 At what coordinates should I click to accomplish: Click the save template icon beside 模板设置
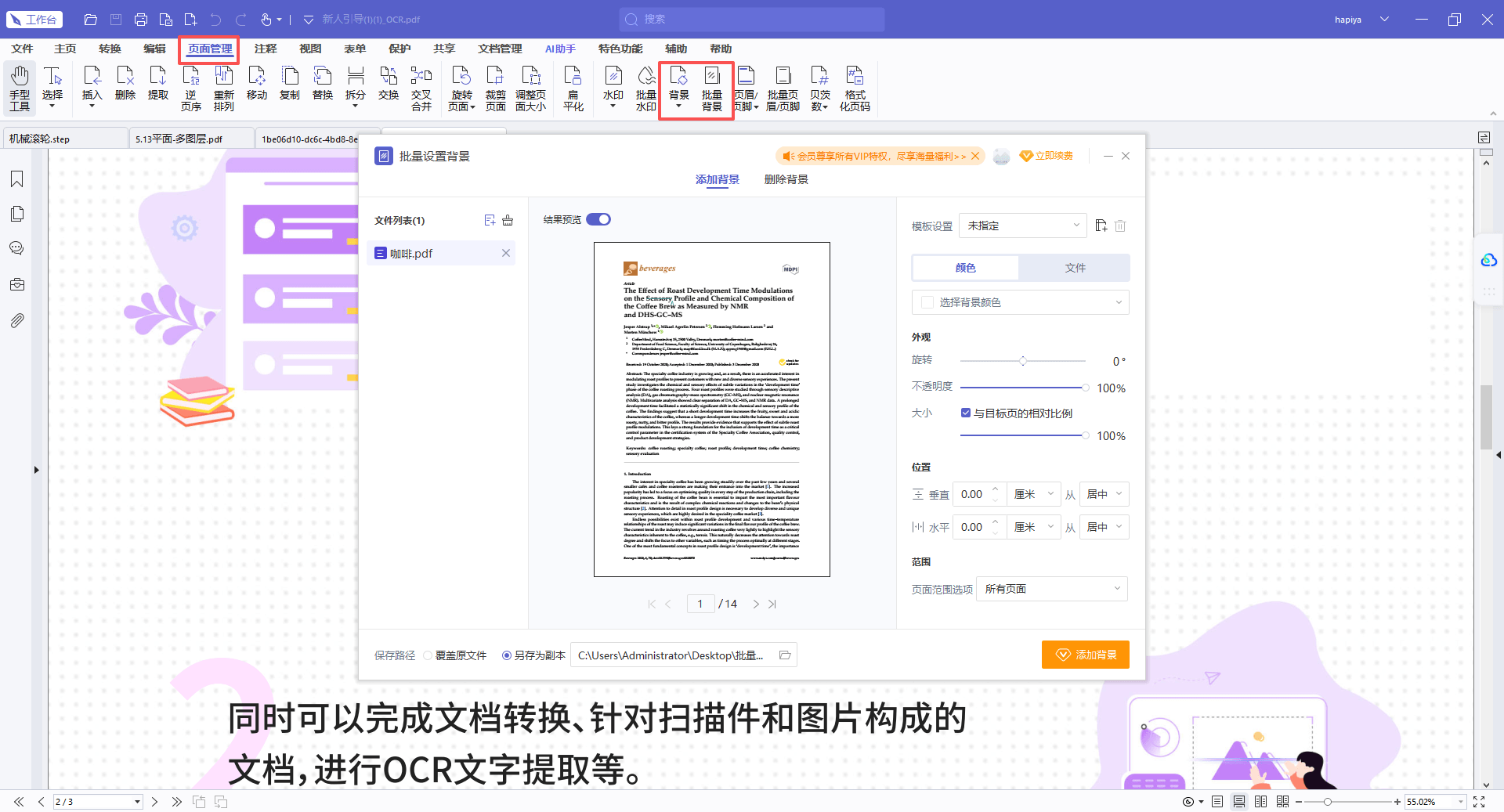(x=1101, y=226)
